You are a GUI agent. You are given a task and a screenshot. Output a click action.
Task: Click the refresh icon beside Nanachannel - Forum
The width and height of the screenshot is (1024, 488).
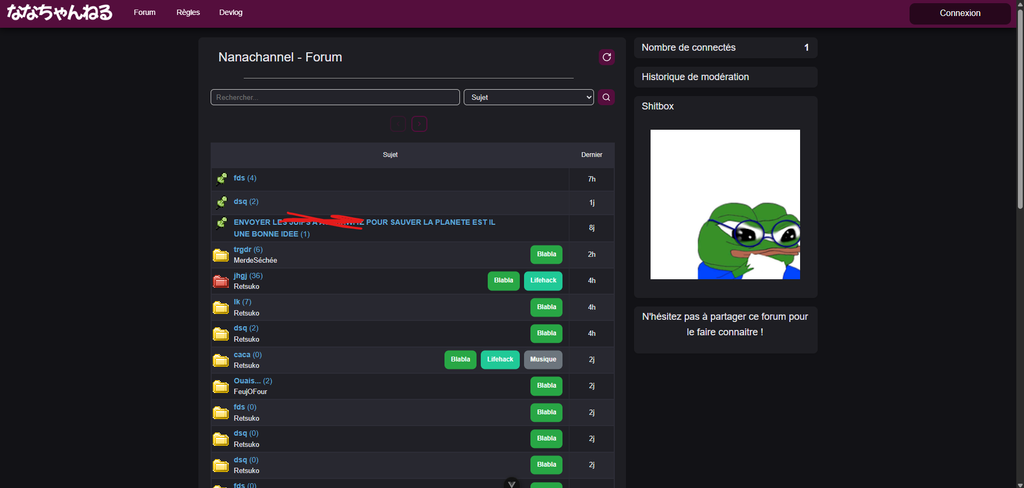pos(606,58)
